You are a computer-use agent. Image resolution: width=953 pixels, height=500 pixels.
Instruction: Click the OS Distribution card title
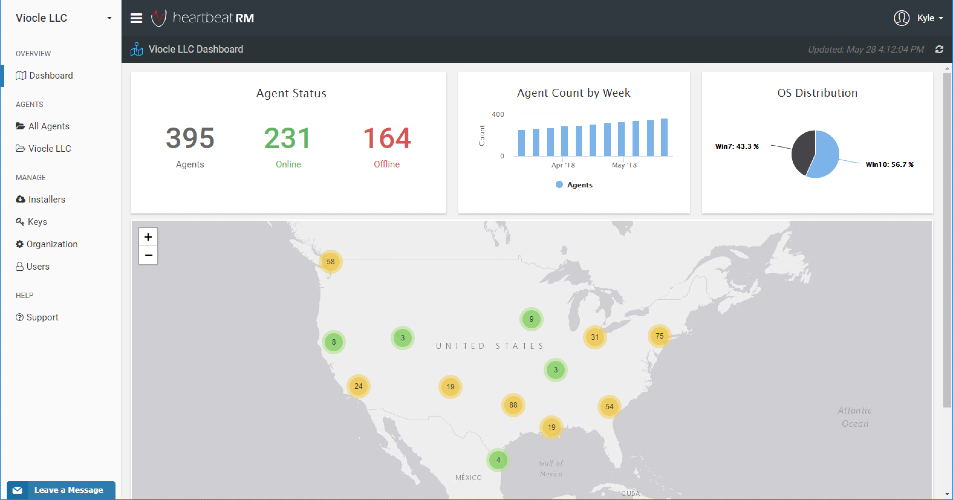click(817, 93)
